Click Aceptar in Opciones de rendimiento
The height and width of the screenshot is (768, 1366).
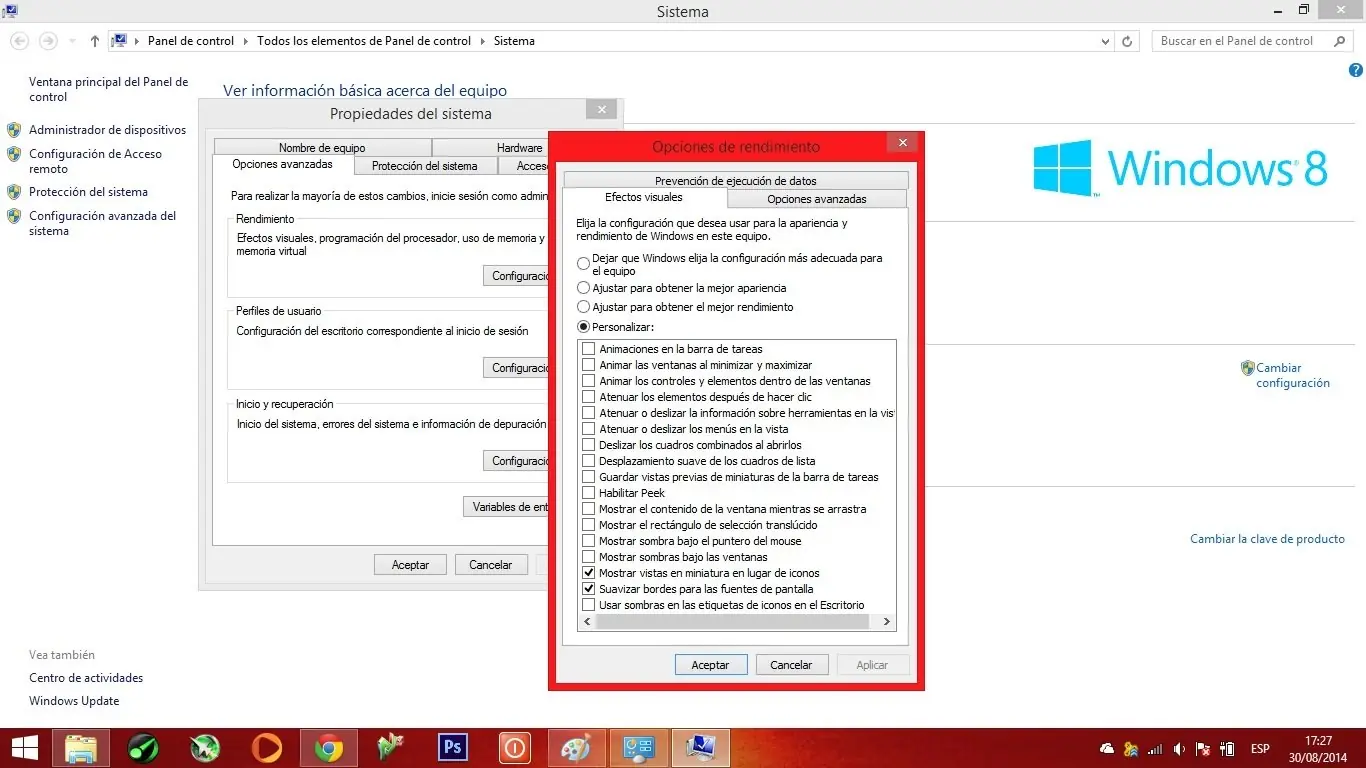coord(710,664)
